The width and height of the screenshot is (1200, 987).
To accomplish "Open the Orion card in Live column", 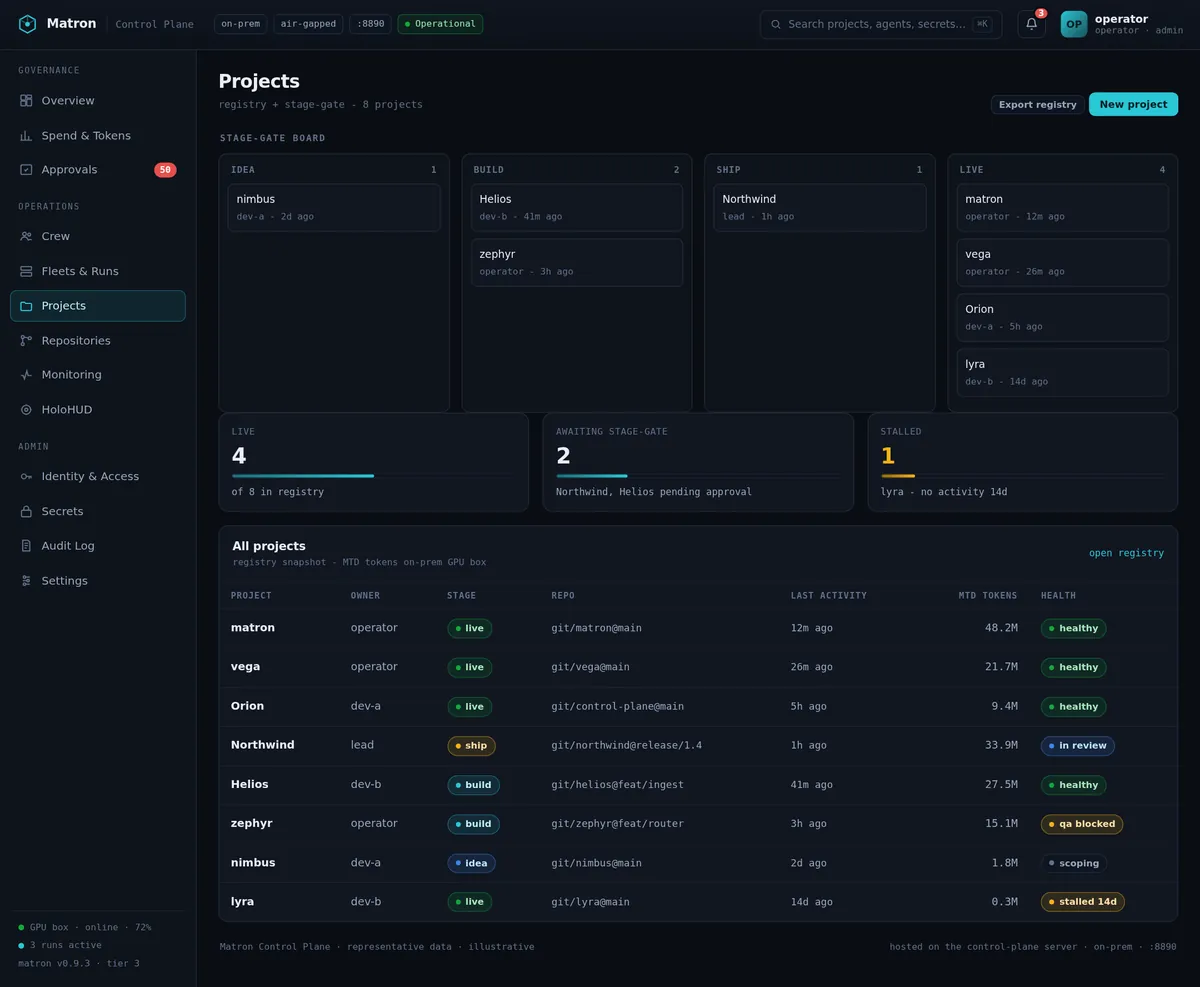I will [1063, 317].
